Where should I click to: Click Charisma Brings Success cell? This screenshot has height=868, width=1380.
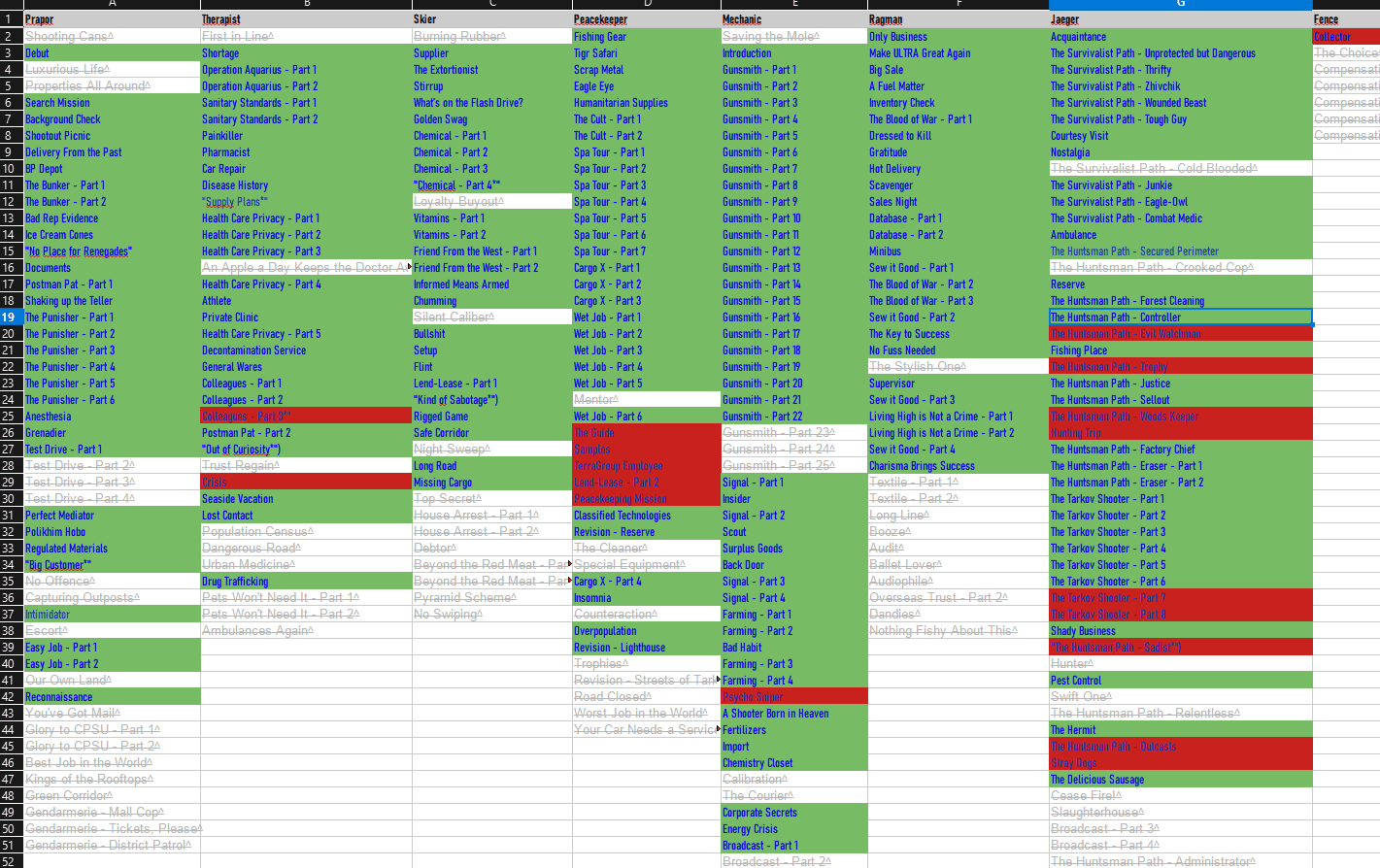tap(959, 466)
